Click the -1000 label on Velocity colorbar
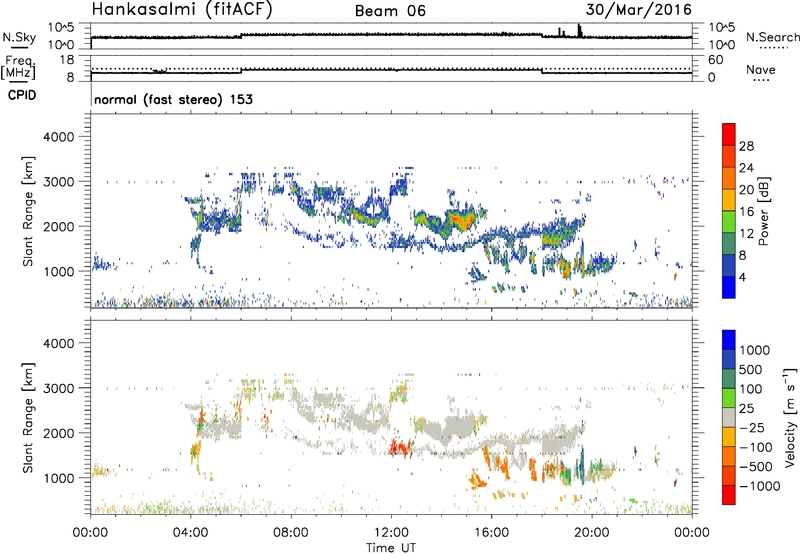Viewport: 800px width, 554px height. coord(759,486)
